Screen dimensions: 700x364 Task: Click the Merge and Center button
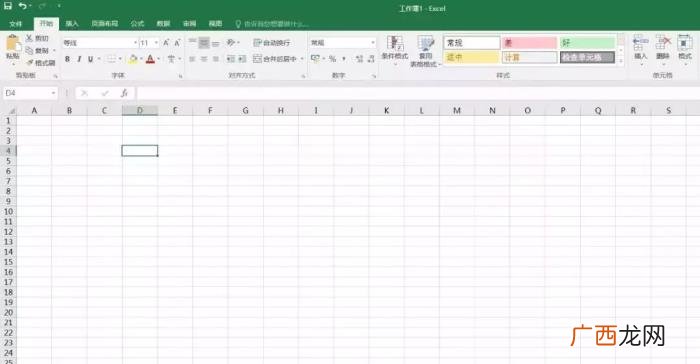279,59
